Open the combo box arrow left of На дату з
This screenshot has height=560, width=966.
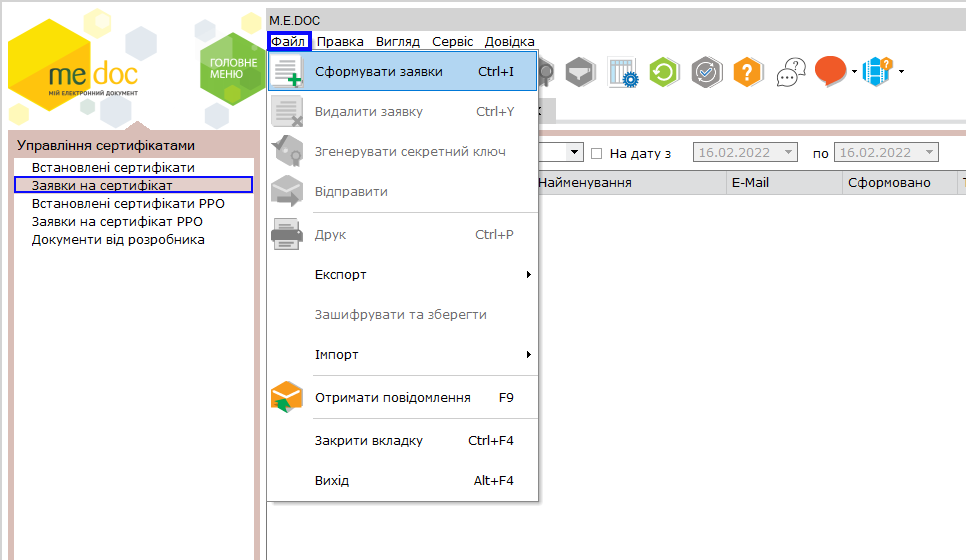[574, 152]
